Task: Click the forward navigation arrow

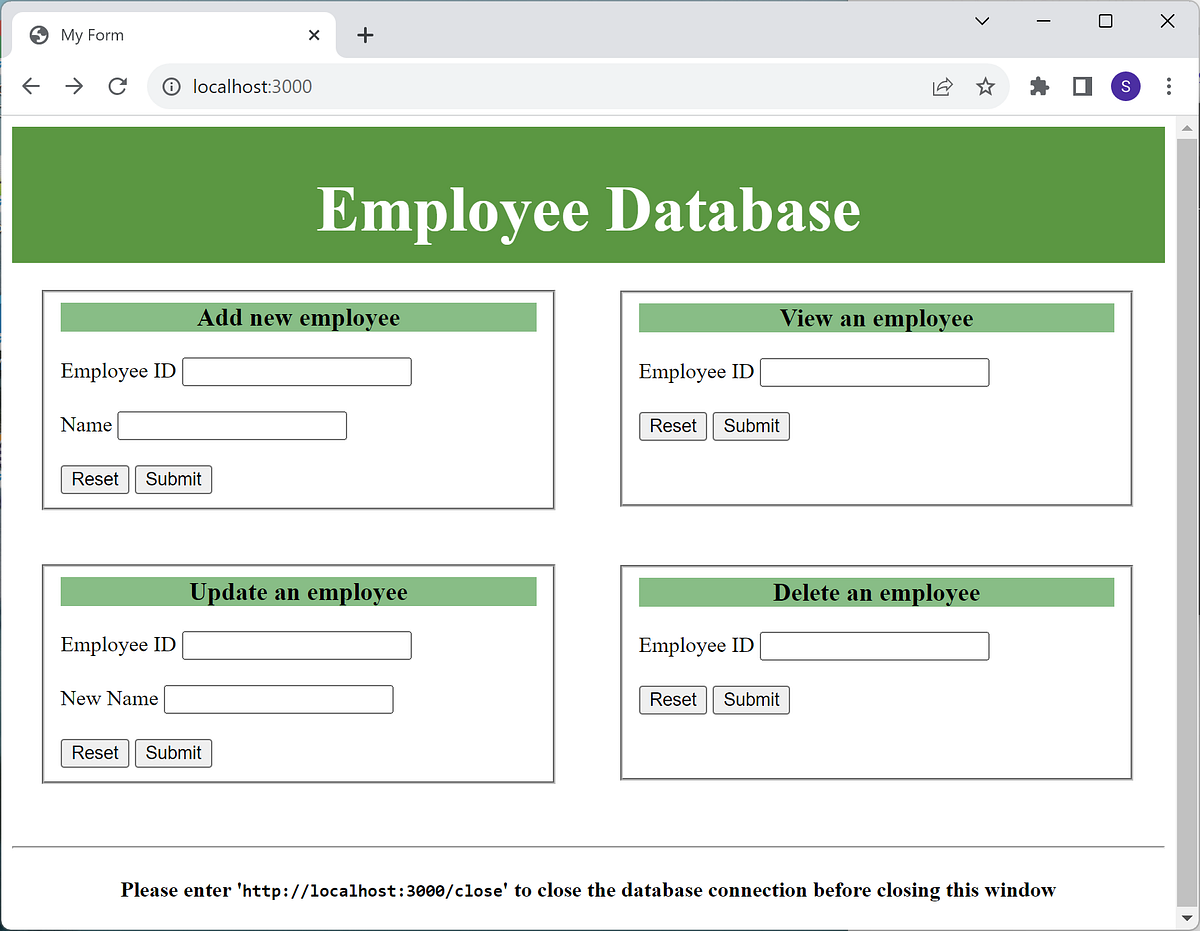Action: click(74, 86)
